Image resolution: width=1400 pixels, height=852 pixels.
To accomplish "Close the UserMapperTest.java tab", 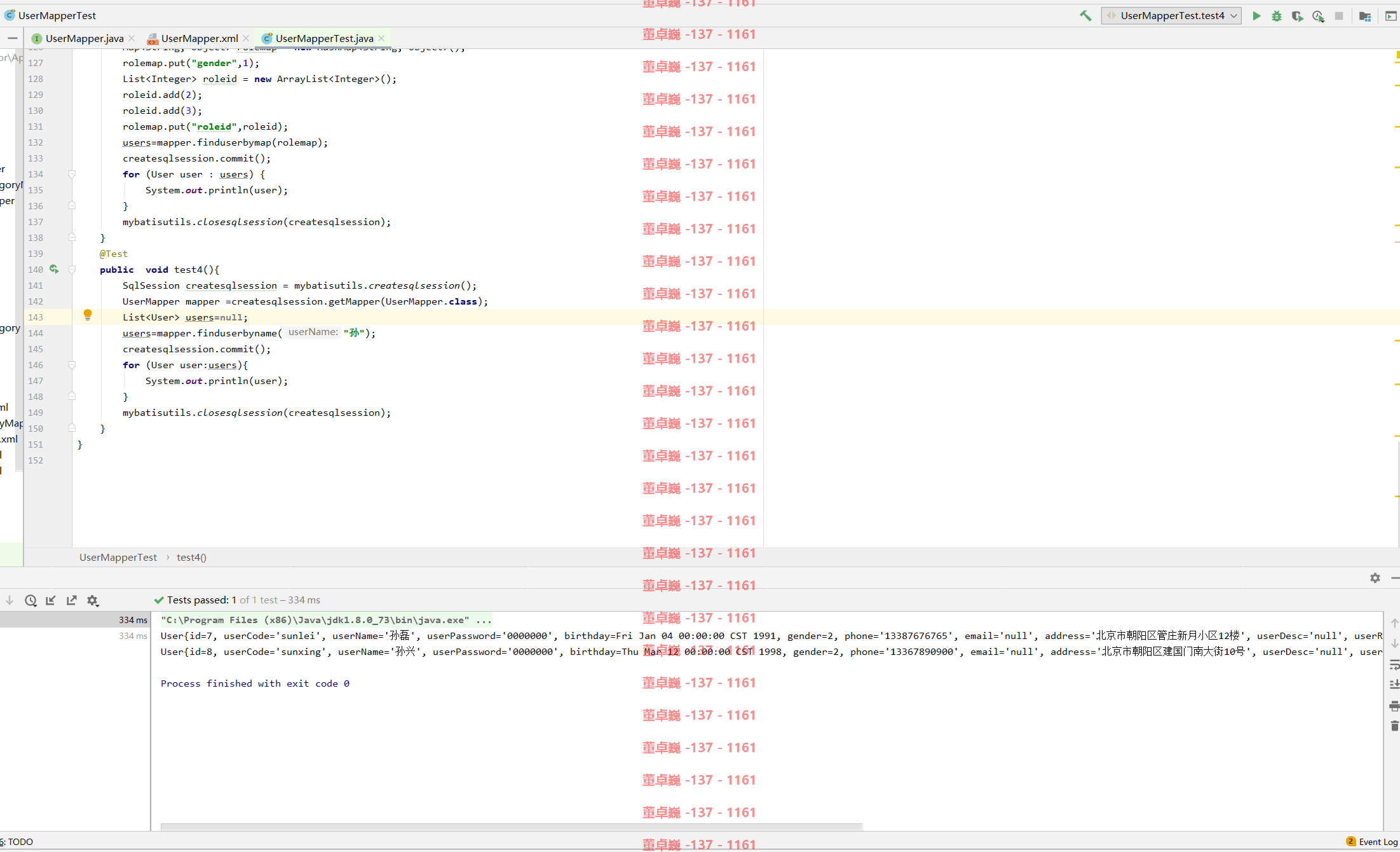I will pos(381,38).
